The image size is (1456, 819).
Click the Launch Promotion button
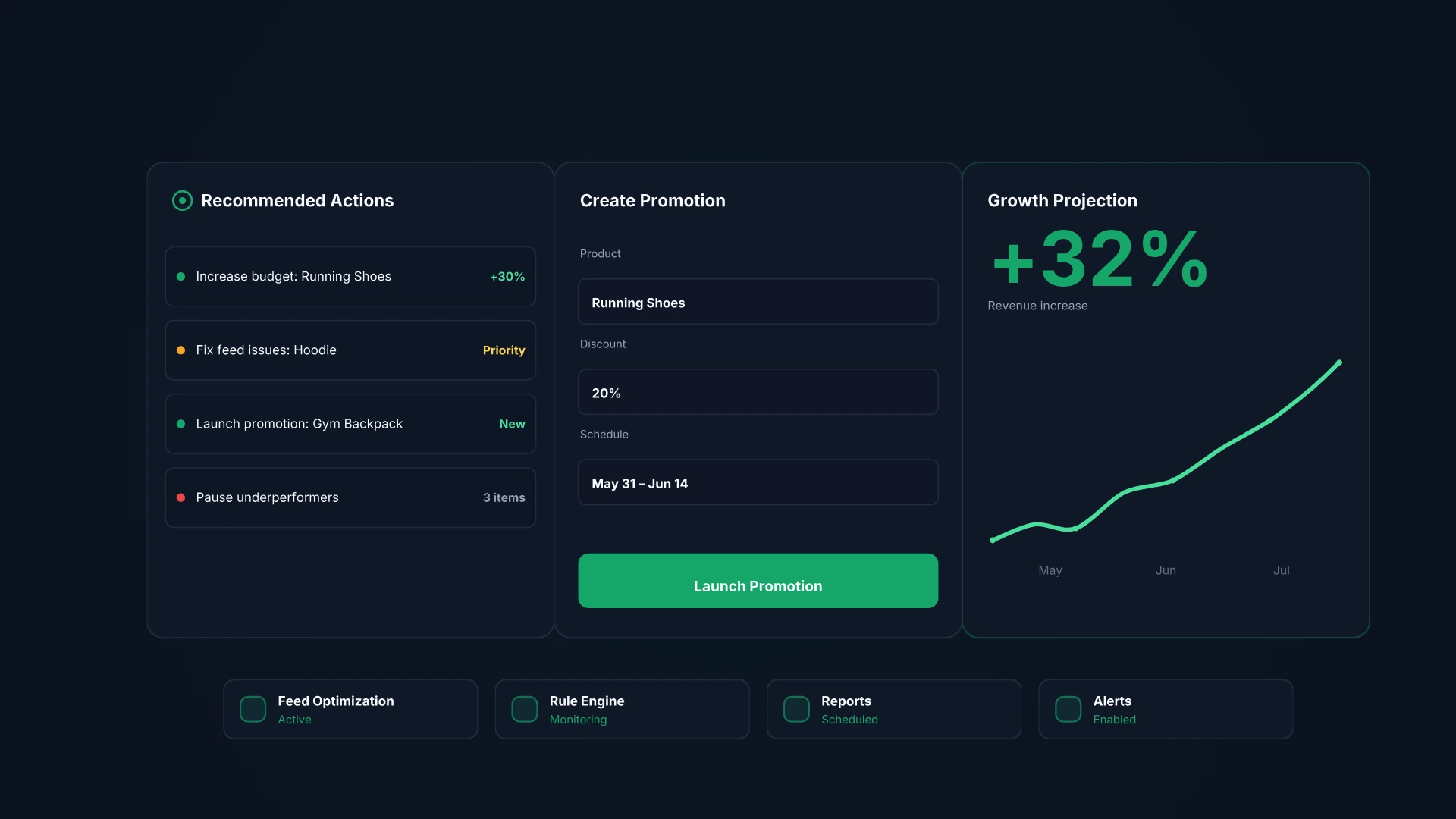(758, 581)
